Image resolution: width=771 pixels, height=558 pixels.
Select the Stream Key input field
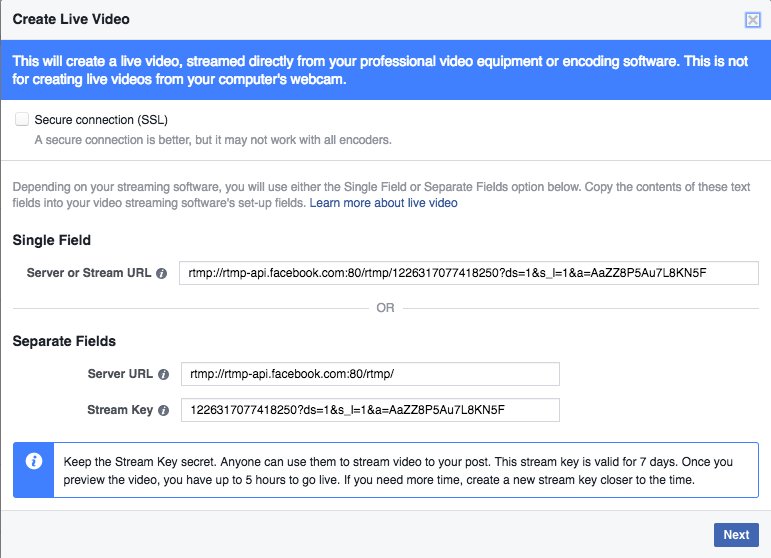point(369,410)
